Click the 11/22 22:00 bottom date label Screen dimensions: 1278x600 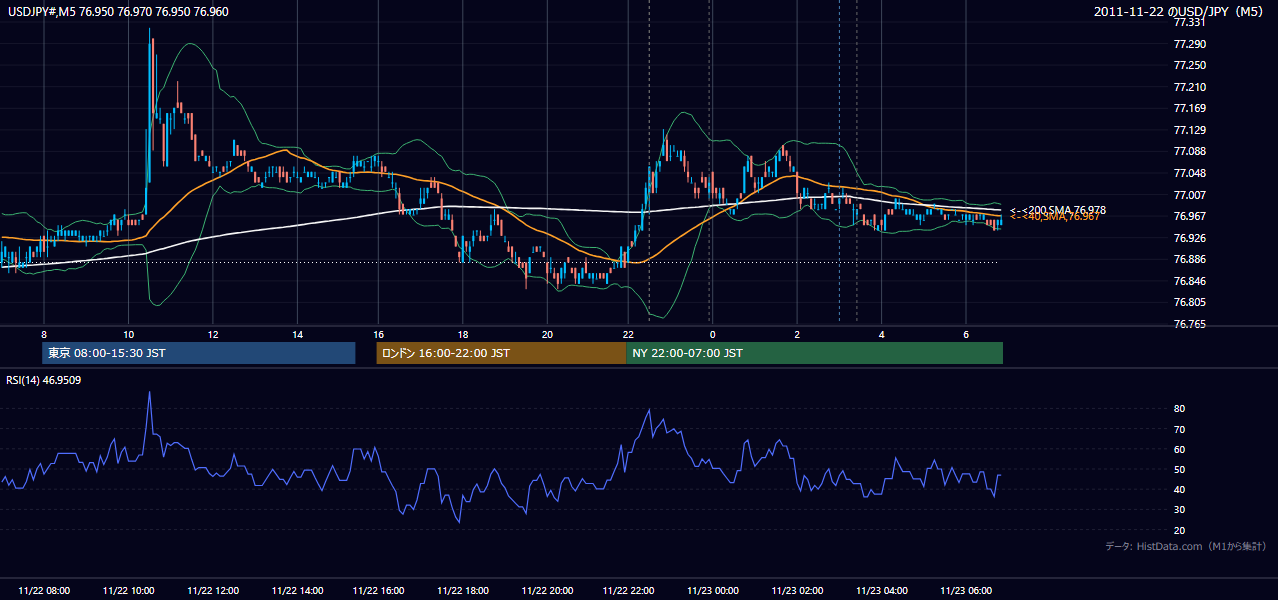point(629,591)
